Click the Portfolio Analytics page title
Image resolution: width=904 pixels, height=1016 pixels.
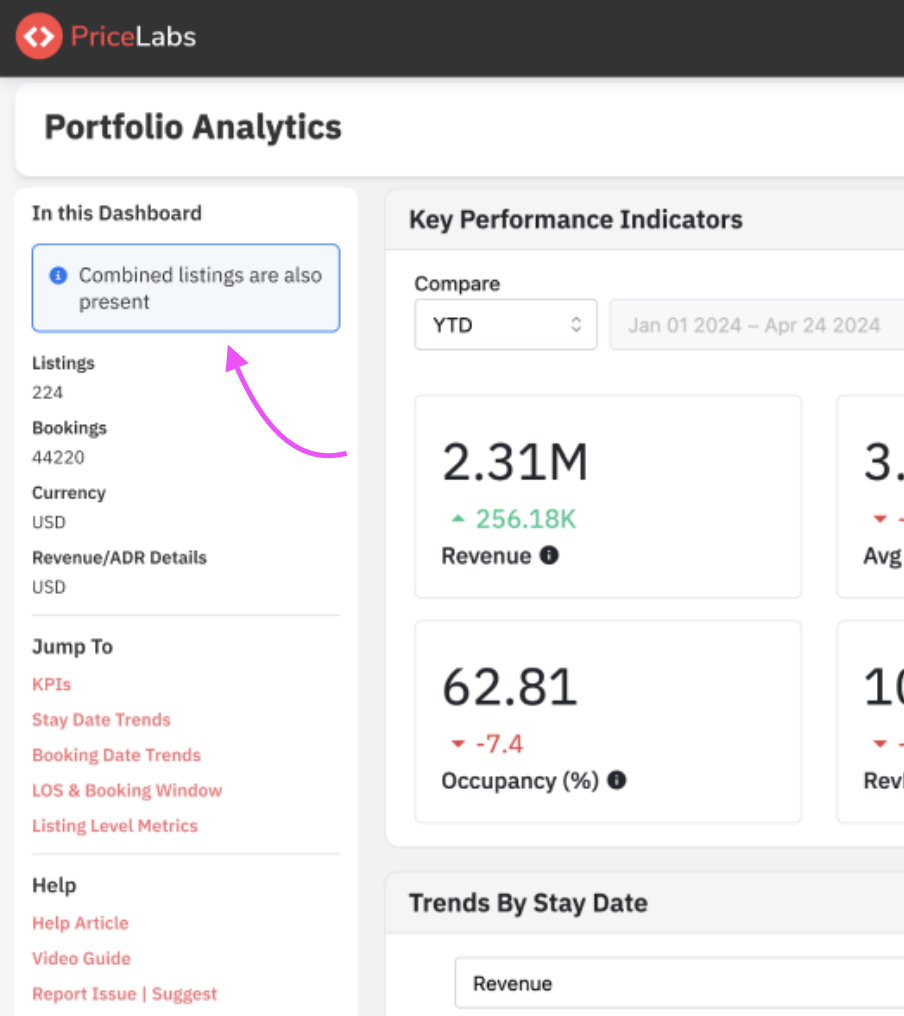pos(193,127)
